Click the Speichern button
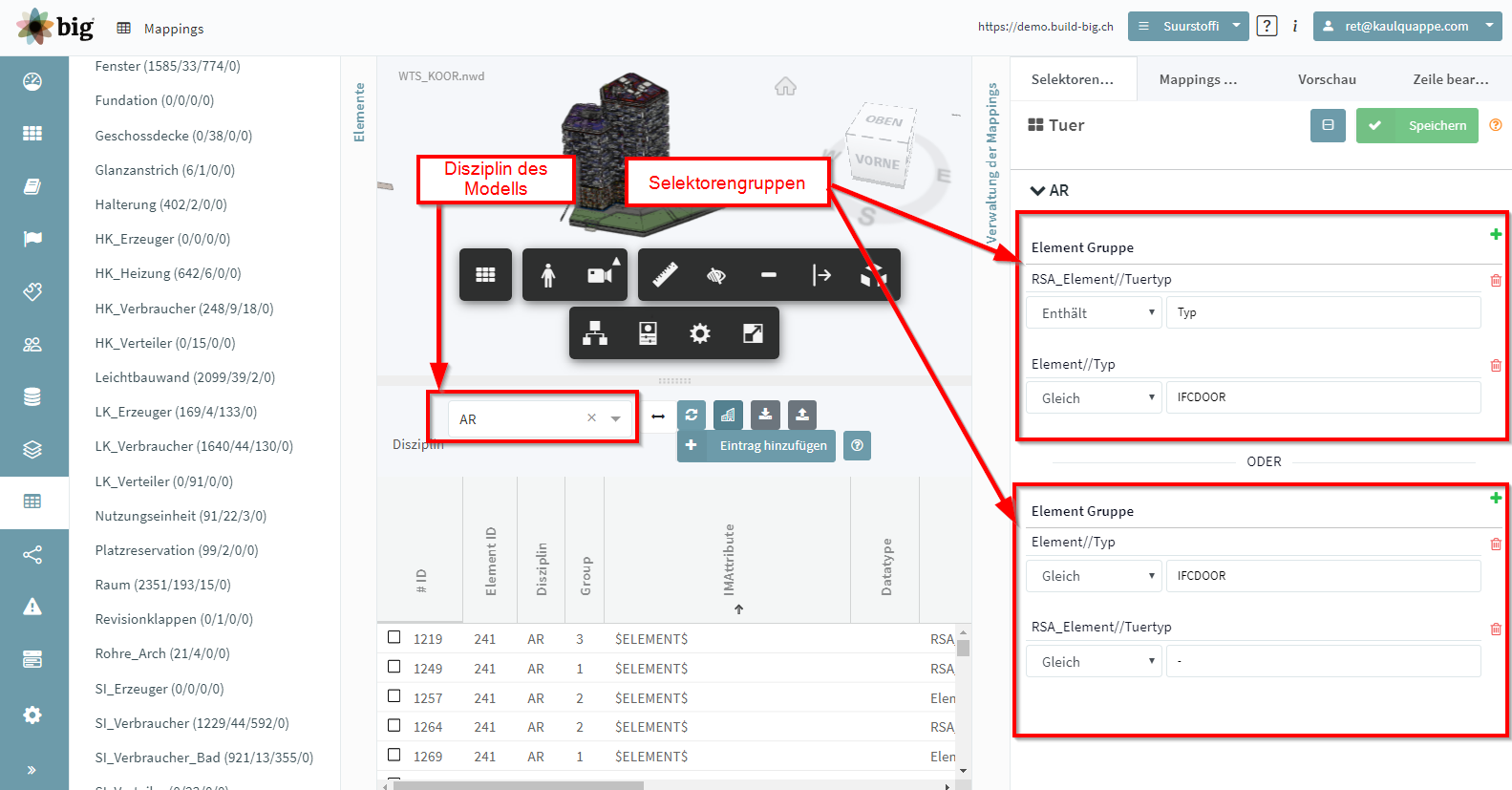 click(1417, 125)
